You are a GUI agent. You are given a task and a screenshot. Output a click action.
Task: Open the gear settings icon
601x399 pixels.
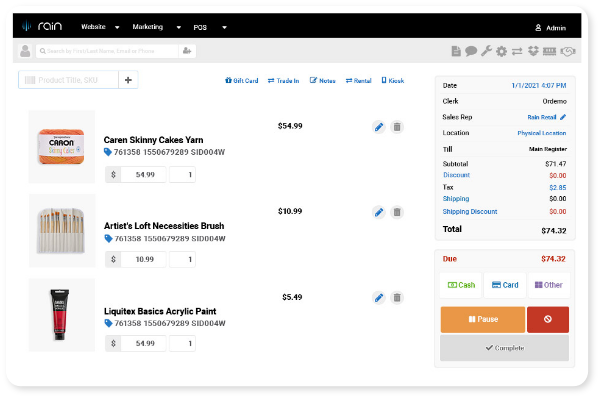coord(501,51)
